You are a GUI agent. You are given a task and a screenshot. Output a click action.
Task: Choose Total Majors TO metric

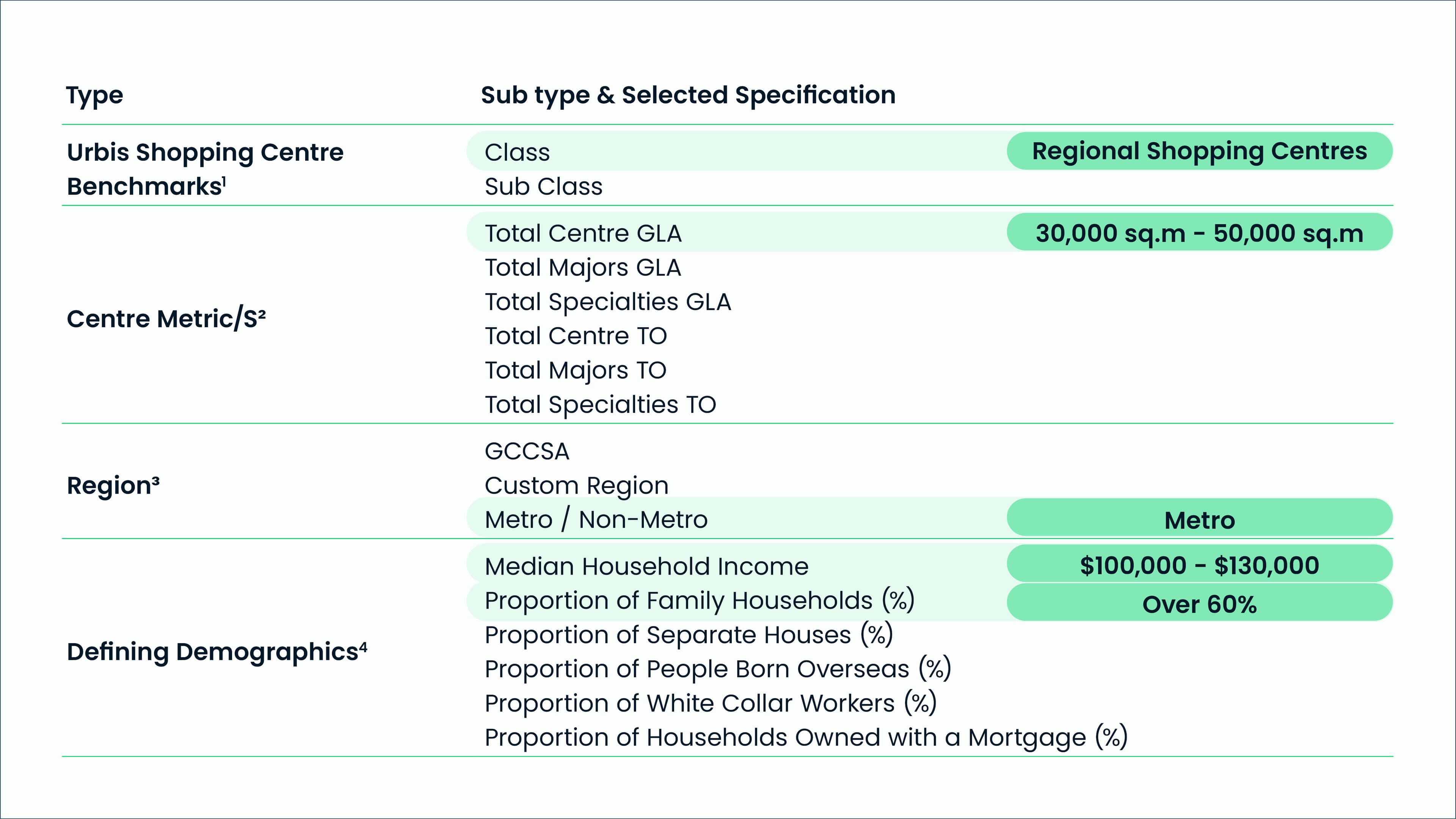tap(575, 370)
